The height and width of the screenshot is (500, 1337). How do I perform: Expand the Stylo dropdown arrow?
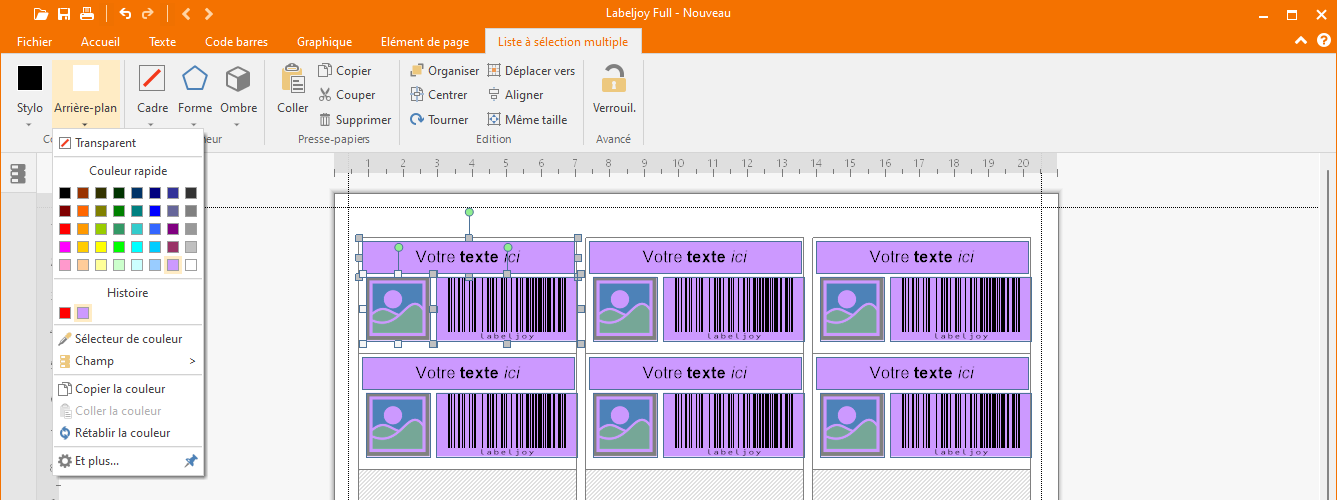(30, 125)
